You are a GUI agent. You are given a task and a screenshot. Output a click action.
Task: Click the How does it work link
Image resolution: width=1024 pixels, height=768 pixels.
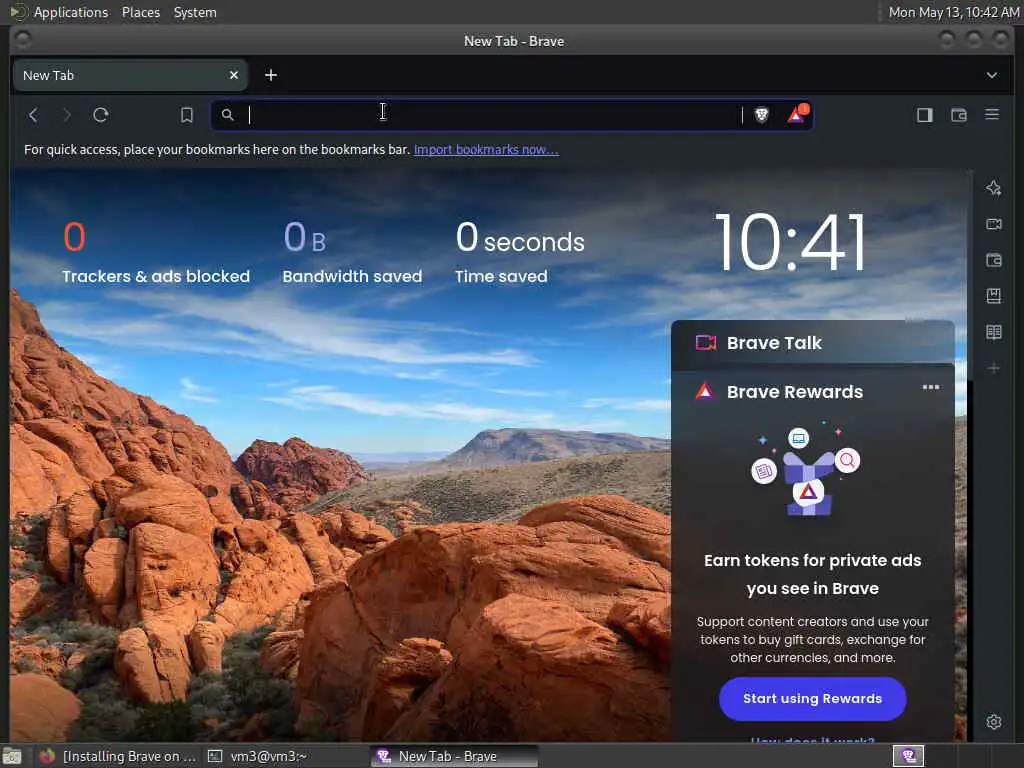coord(812,740)
